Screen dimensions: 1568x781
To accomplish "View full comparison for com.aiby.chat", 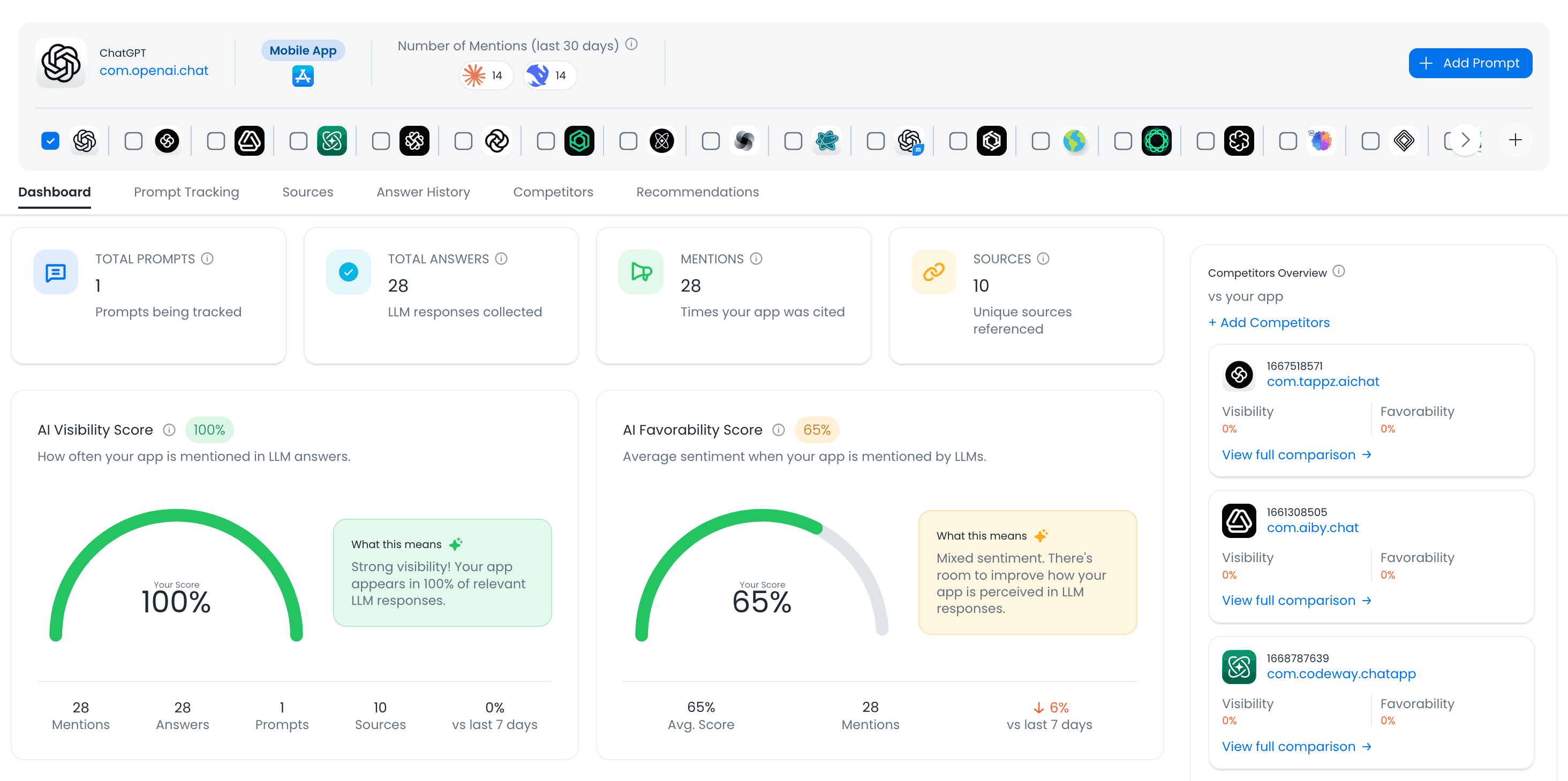I will [1296, 601].
